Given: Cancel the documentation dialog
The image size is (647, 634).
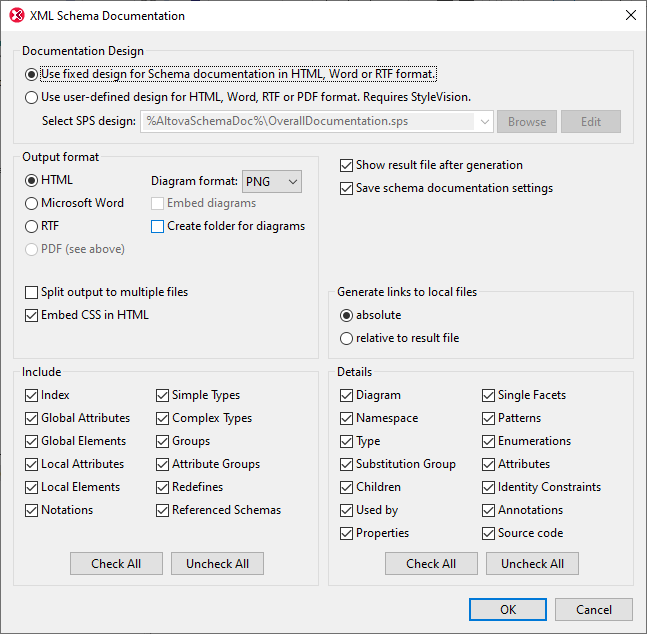Looking at the screenshot, I should point(594,609).
